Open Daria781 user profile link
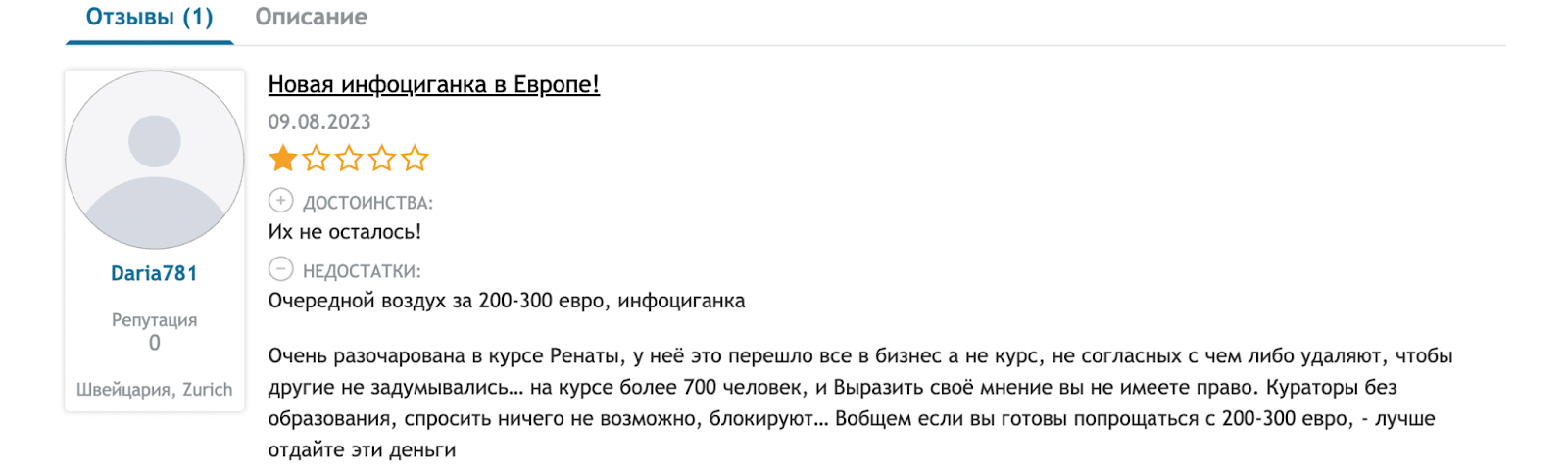The width and height of the screenshot is (1568, 471). tap(154, 273)
